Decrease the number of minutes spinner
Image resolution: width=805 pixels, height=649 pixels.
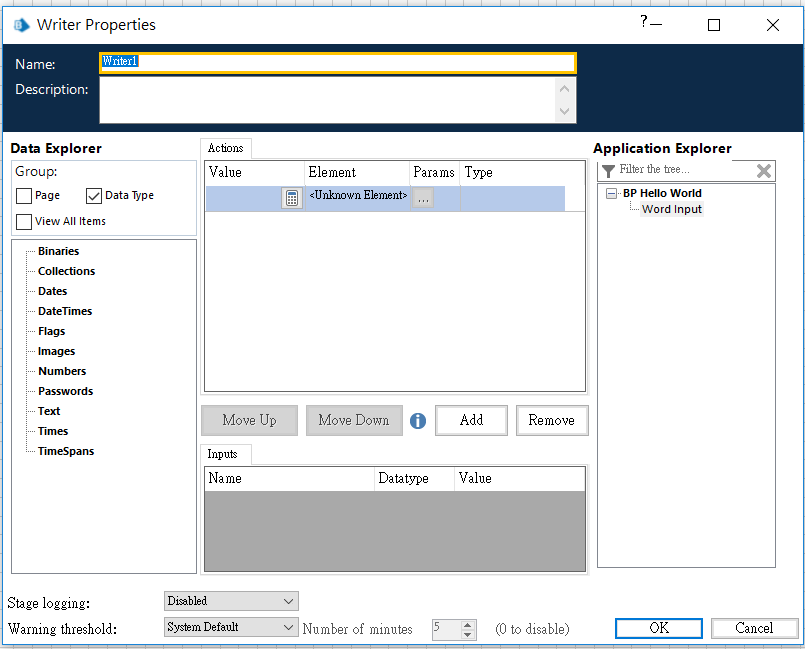467,635
